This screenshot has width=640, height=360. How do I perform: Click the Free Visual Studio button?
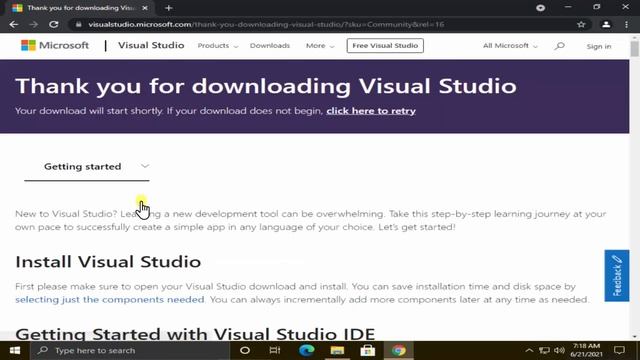tap(385, 46)
